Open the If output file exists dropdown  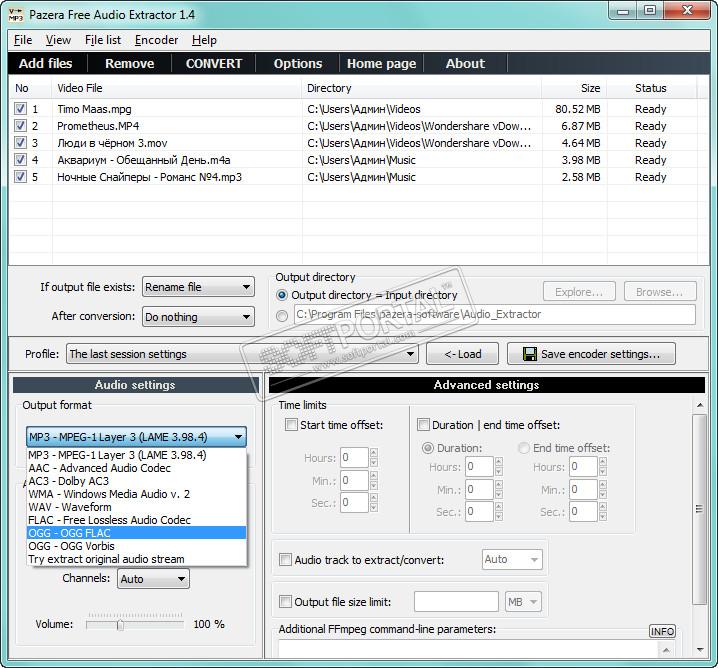198,287
